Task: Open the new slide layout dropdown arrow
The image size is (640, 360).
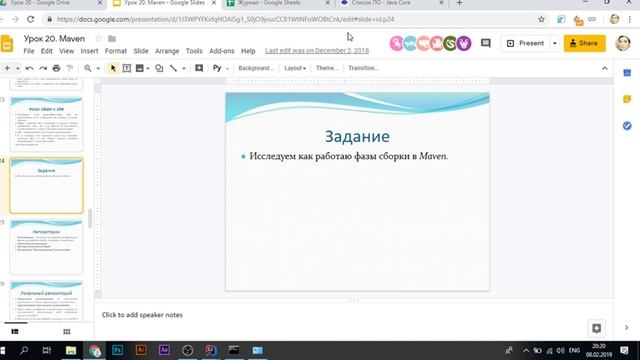Action: point(18,69)
